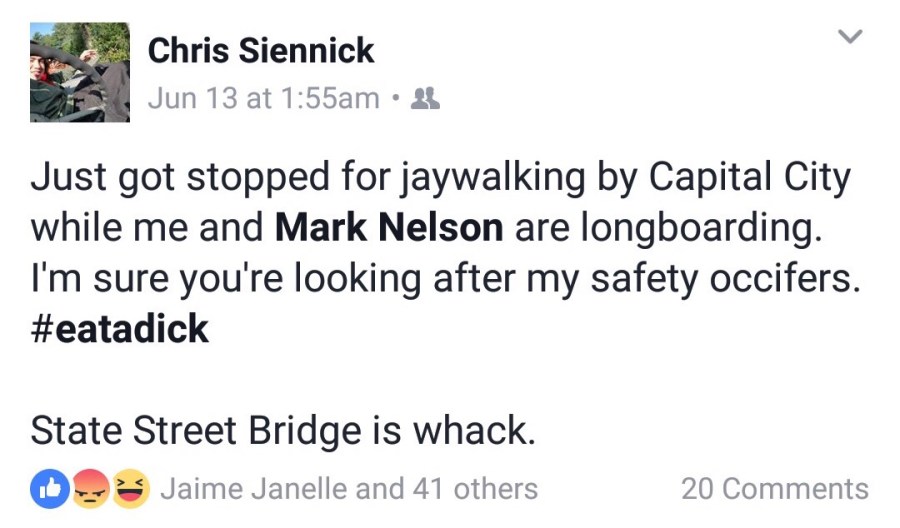Open Chris Siennick's profile picture

tap(80, 72)
